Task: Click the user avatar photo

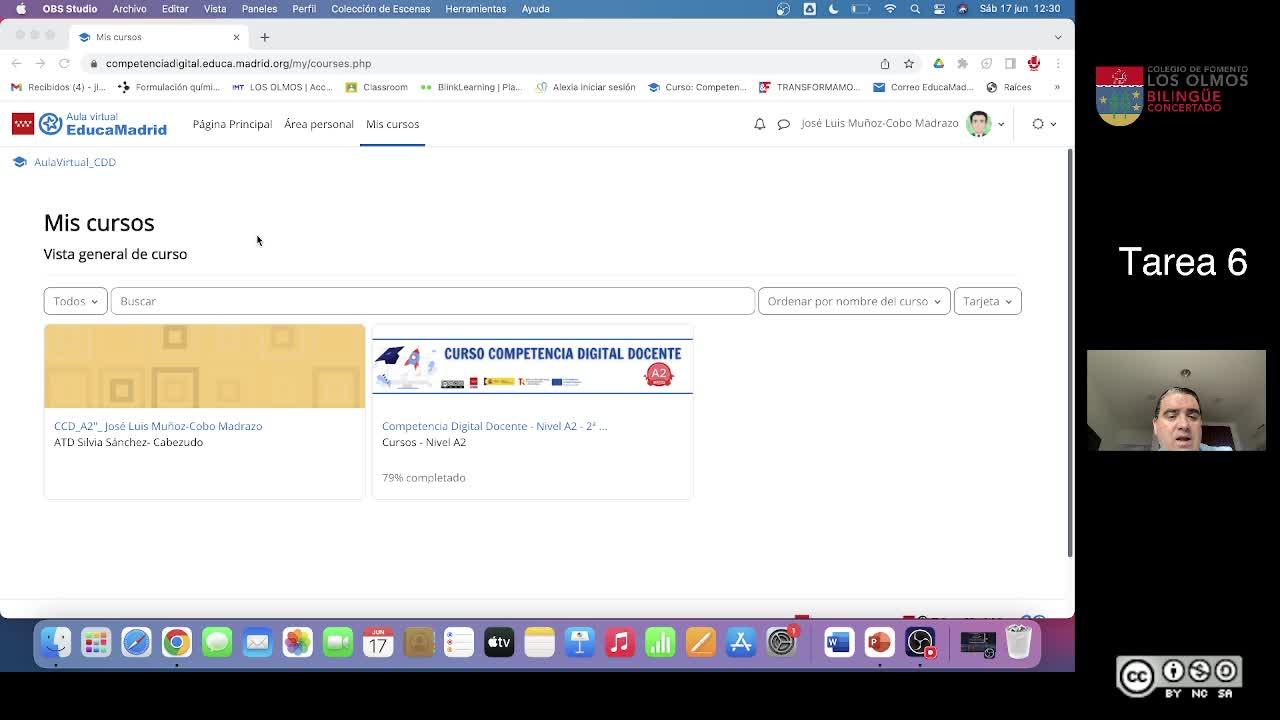Action: click(978, 124)
